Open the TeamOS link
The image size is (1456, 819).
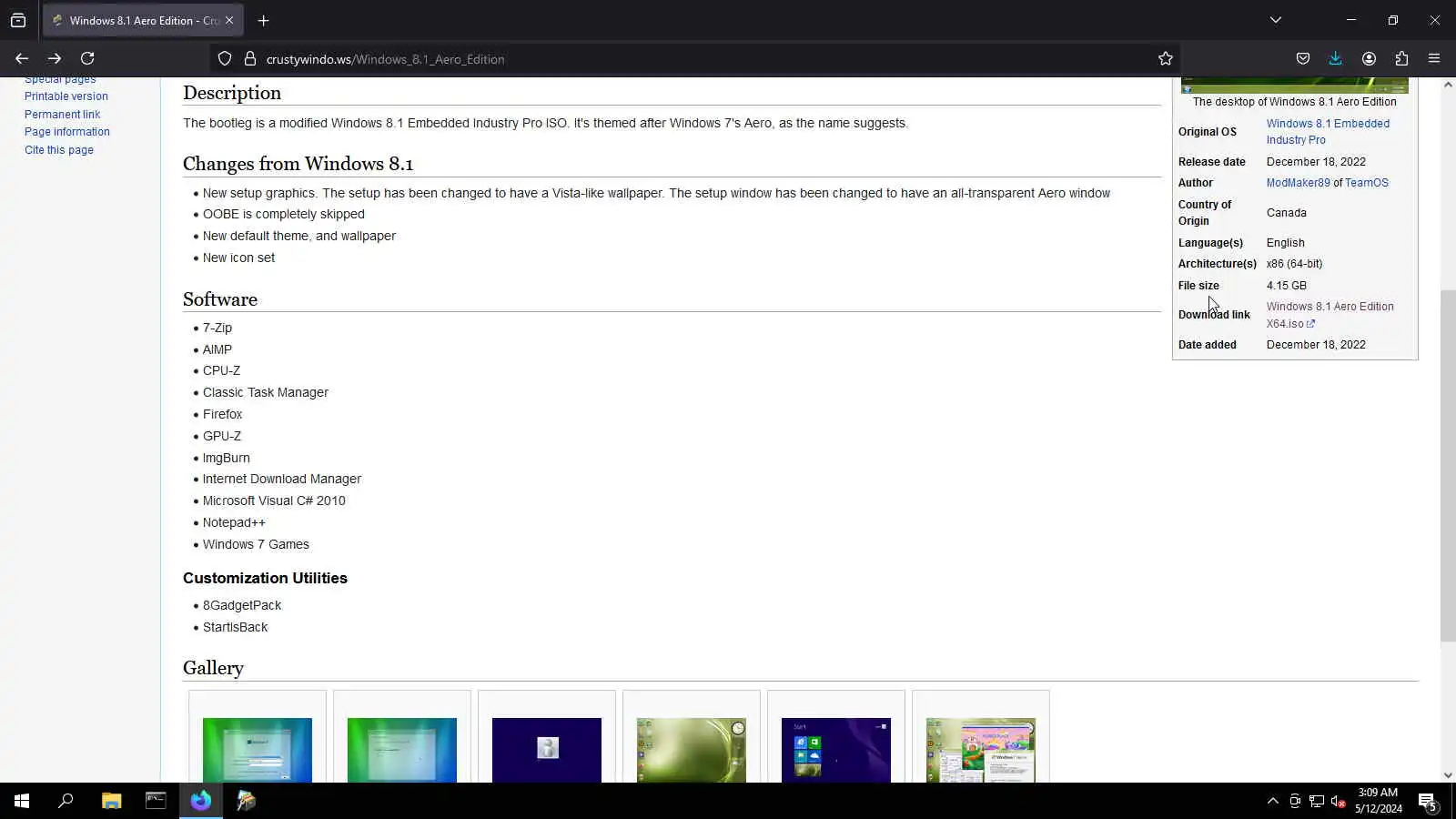pos(1367,183)
